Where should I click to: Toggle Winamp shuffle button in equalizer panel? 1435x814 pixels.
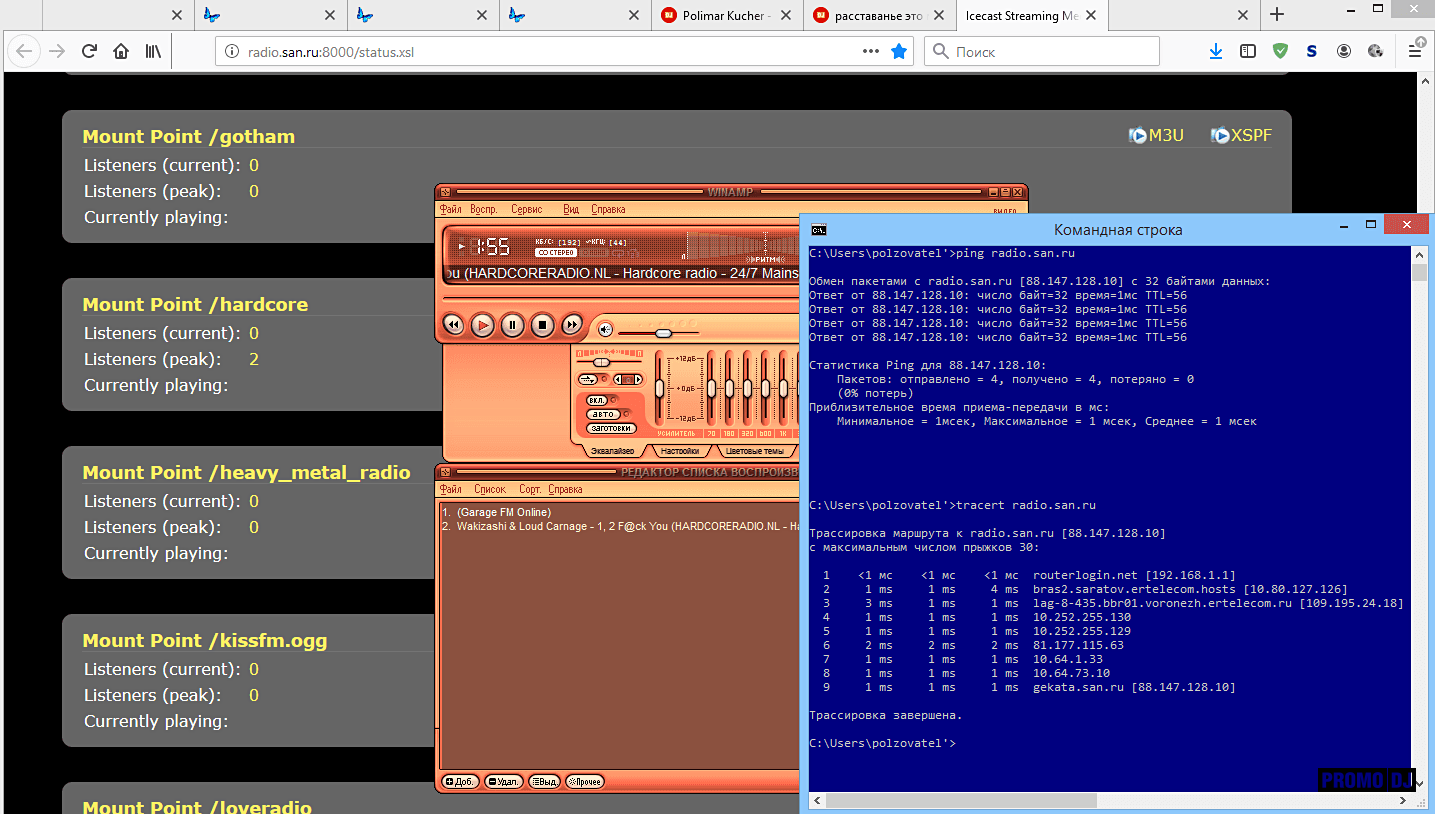(x=588, y=379)
